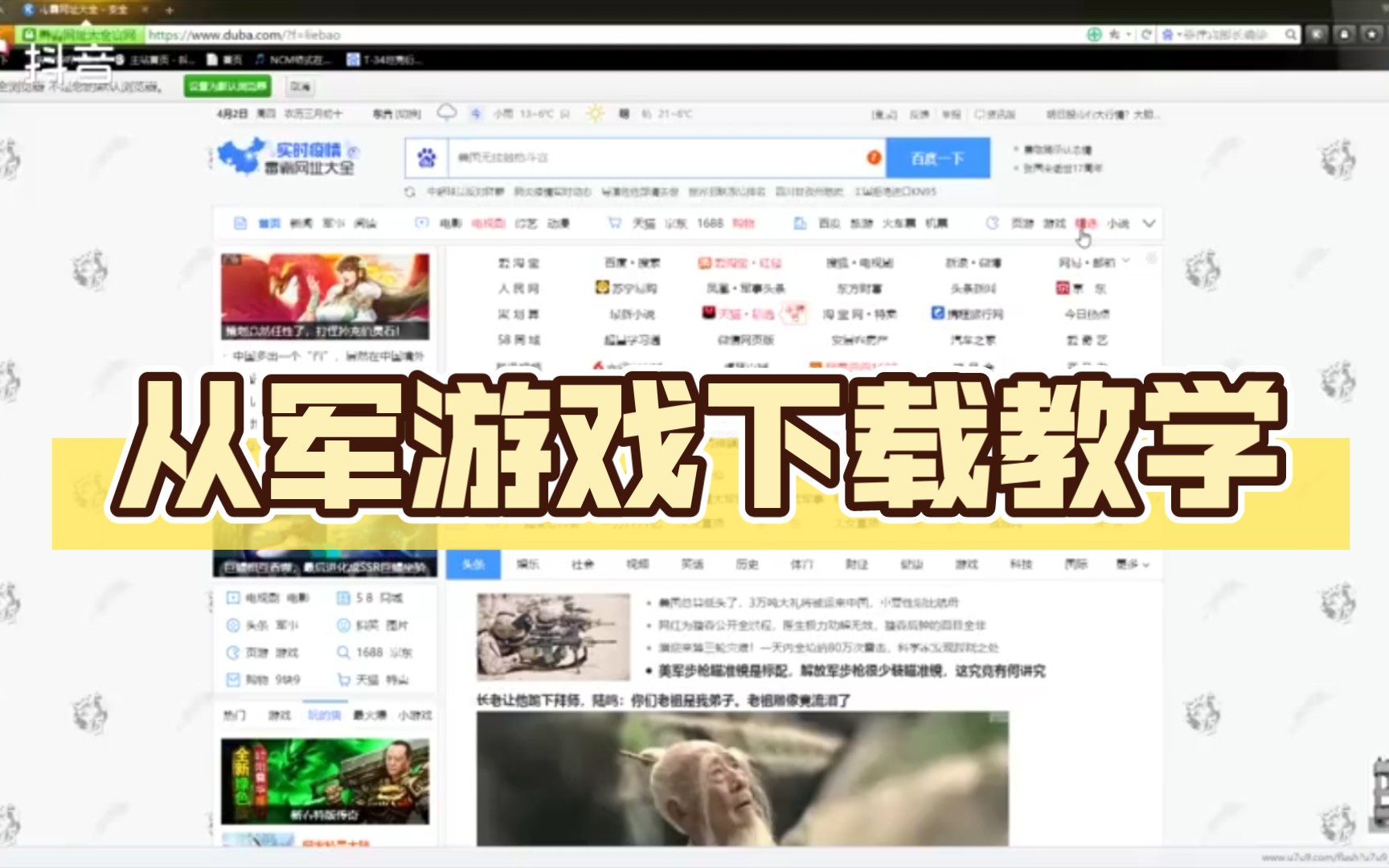Click the orange help icon in search box
The width and height of the screenshot is (1389, 868).
coord(874,158)
